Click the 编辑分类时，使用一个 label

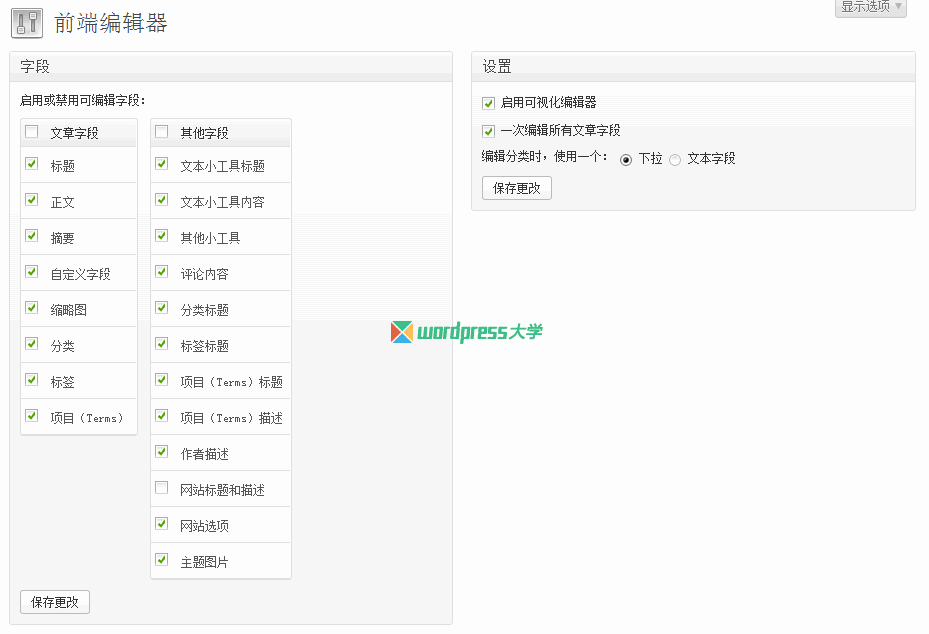544,156
